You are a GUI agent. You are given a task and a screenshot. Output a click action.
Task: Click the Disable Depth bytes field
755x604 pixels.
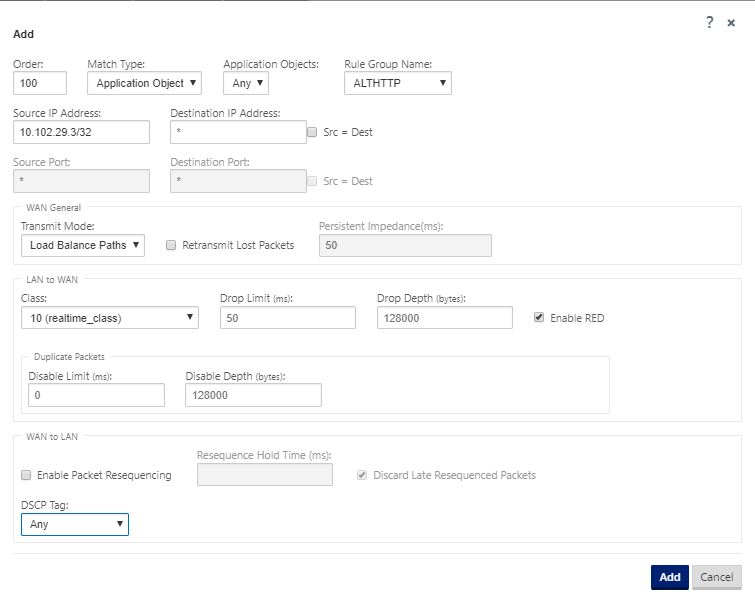click(253, 395)
